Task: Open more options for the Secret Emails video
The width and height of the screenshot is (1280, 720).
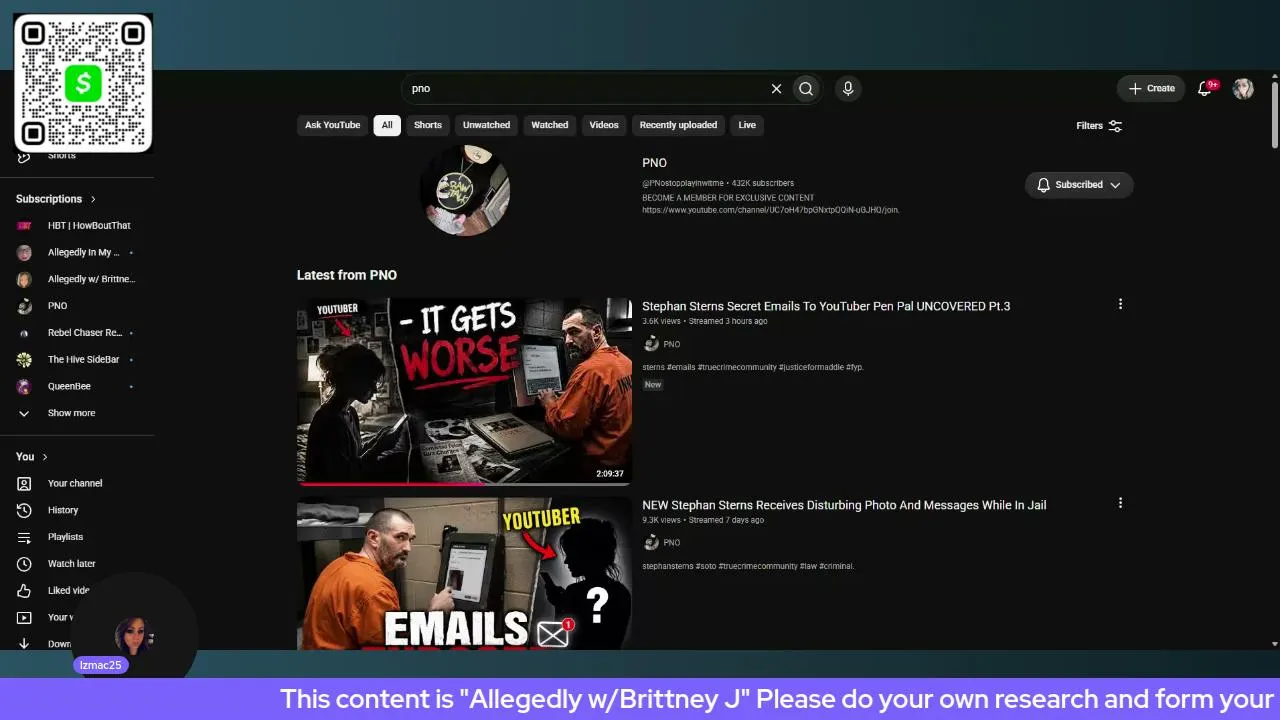Action: (x=1120, y=304)
